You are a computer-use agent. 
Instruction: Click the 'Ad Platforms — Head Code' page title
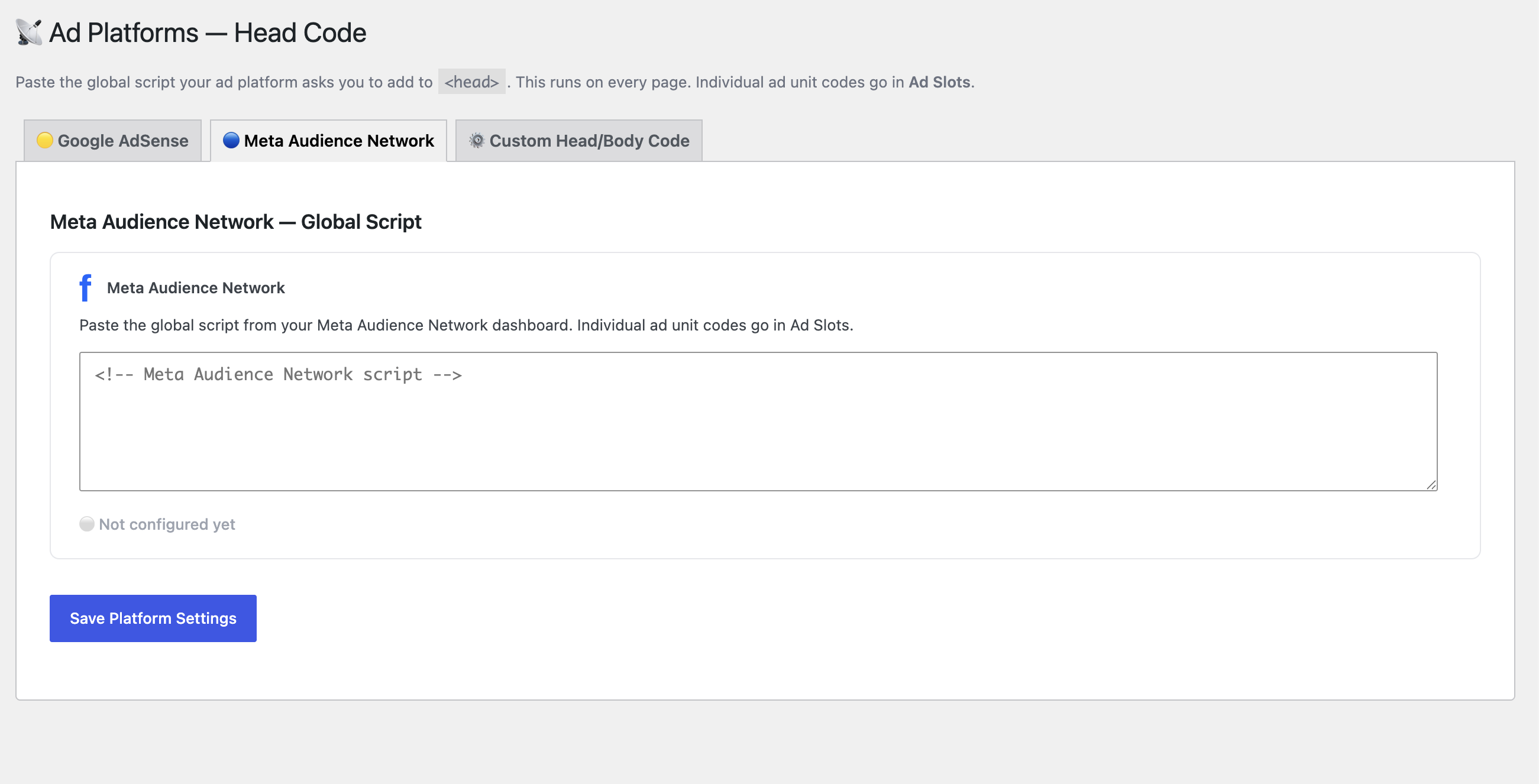208,33
